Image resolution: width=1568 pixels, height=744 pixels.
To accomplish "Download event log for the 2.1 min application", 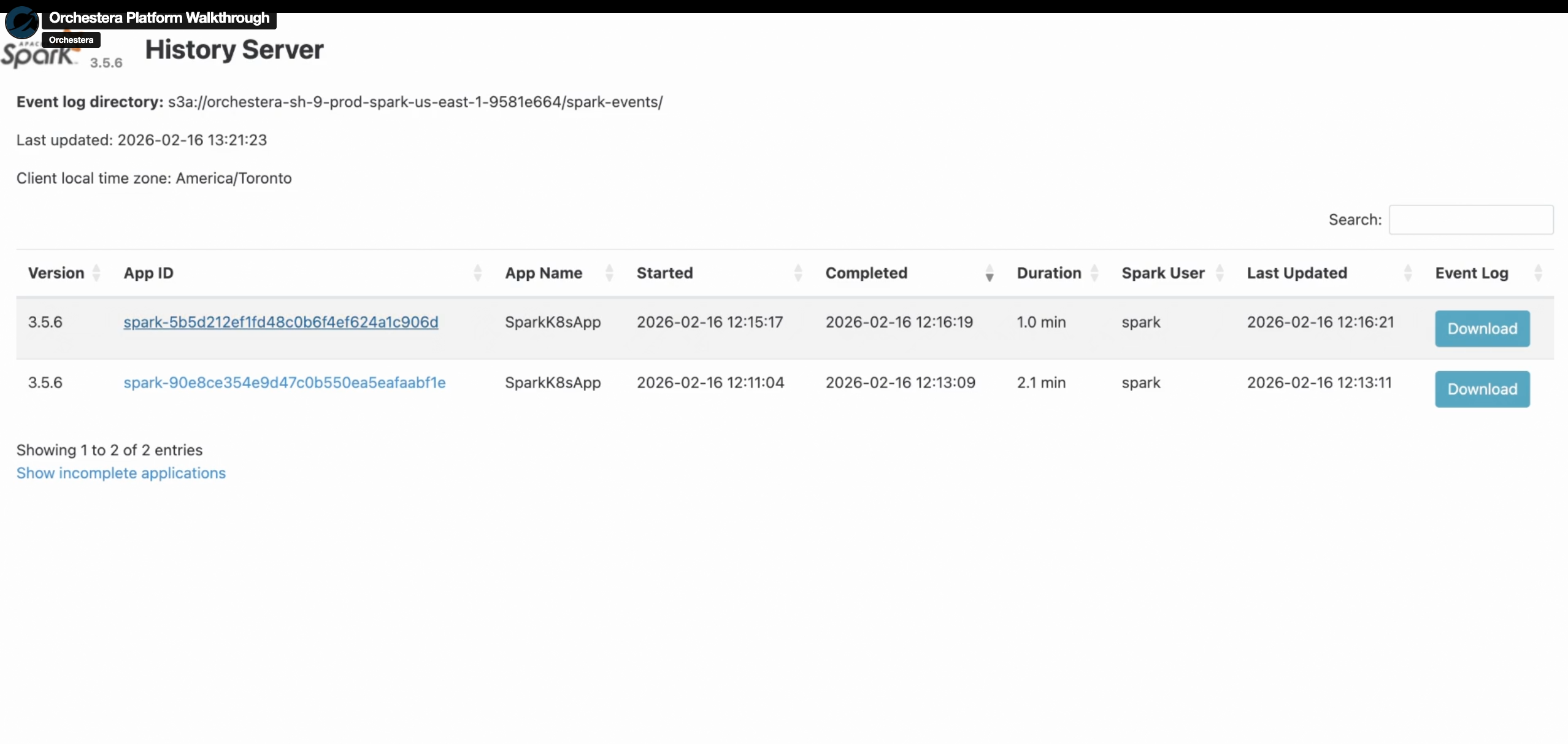I will pyautogui.click(x=1482, y=389).
